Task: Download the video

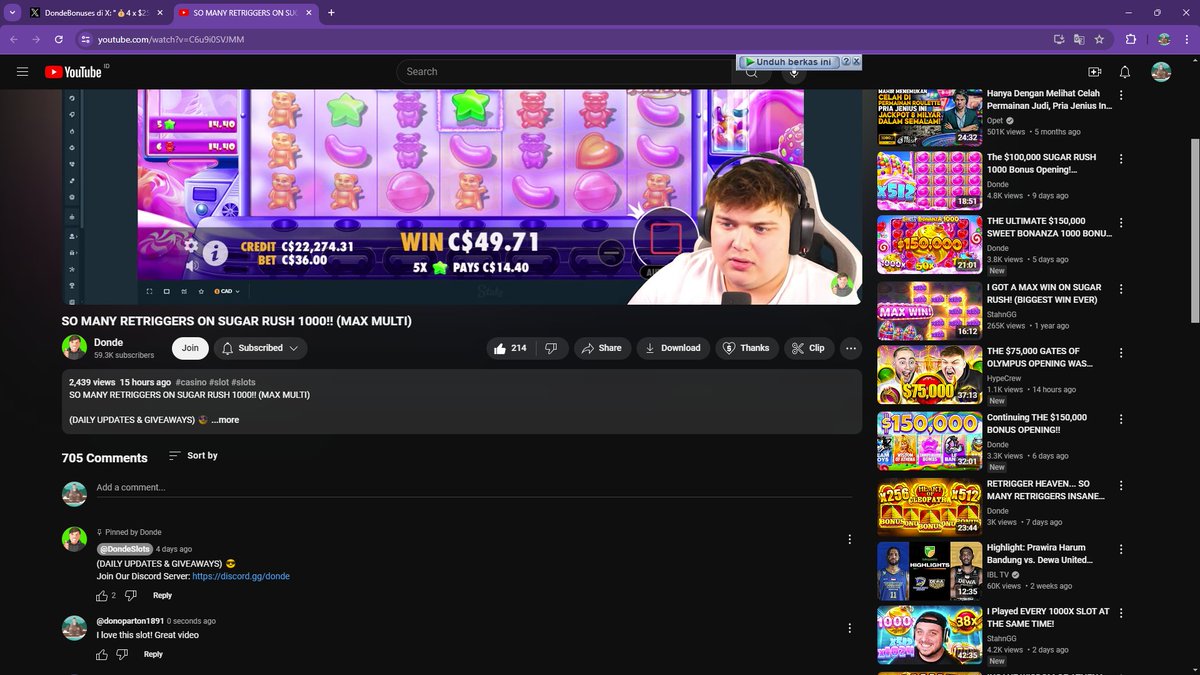Action: click(673, 348)
